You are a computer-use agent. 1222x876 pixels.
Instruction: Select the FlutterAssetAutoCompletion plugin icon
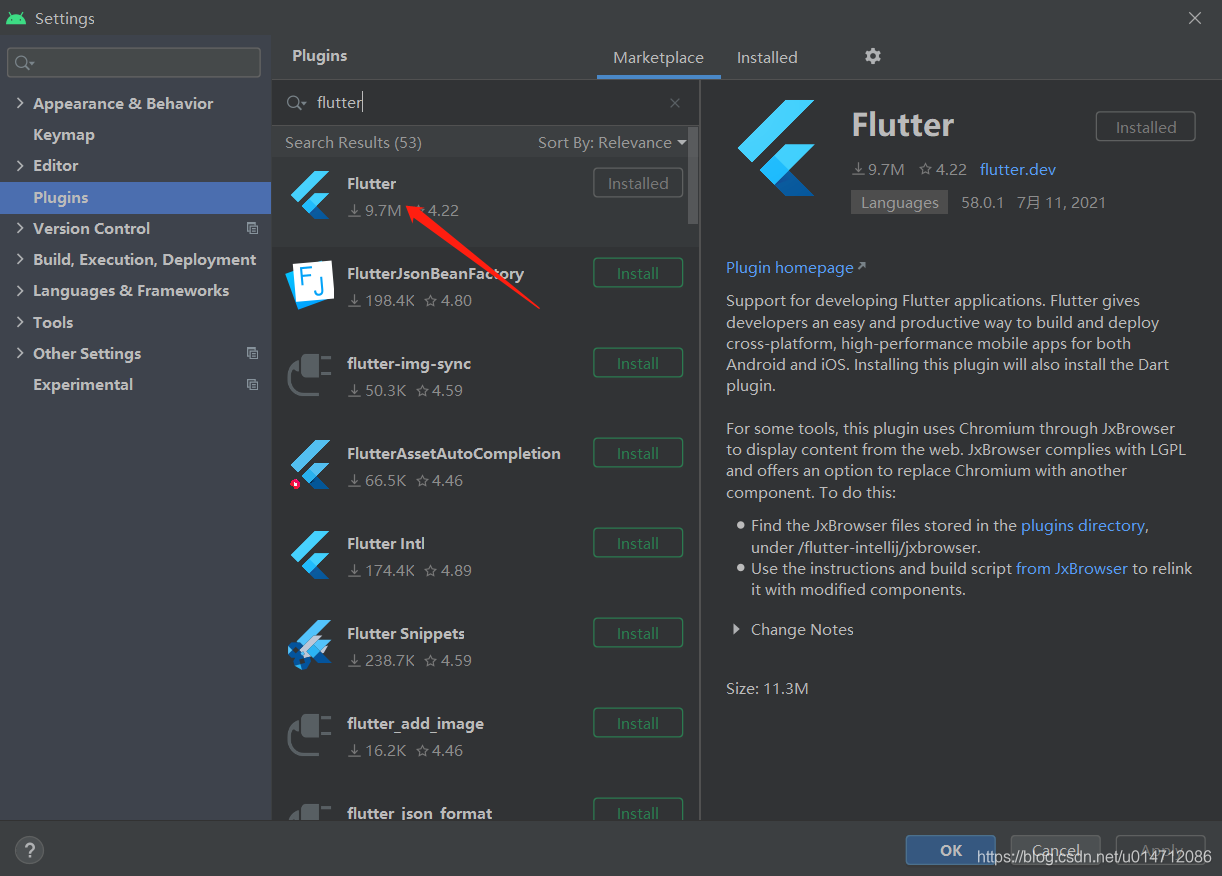[x=310, y=465]
